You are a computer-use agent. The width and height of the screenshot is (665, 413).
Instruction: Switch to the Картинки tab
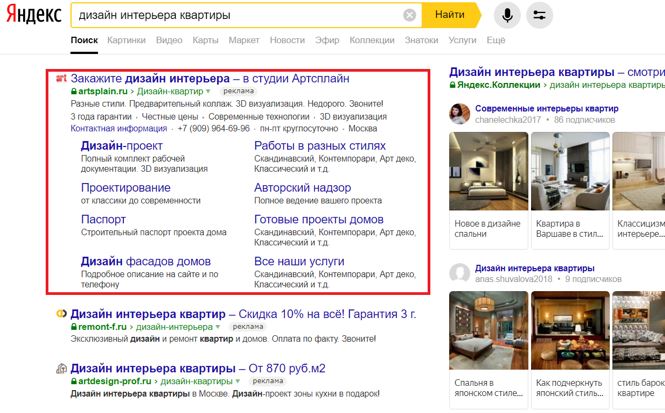coord(126,40)
